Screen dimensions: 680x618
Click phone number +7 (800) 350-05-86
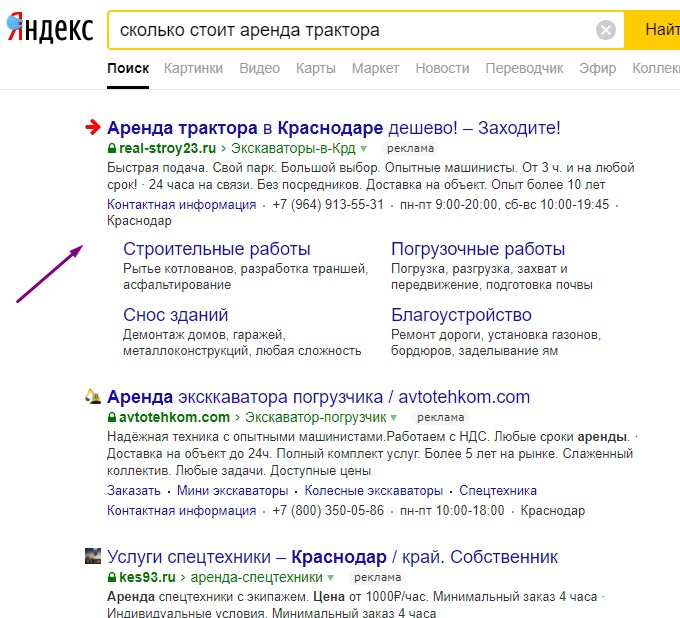point(328,510)
